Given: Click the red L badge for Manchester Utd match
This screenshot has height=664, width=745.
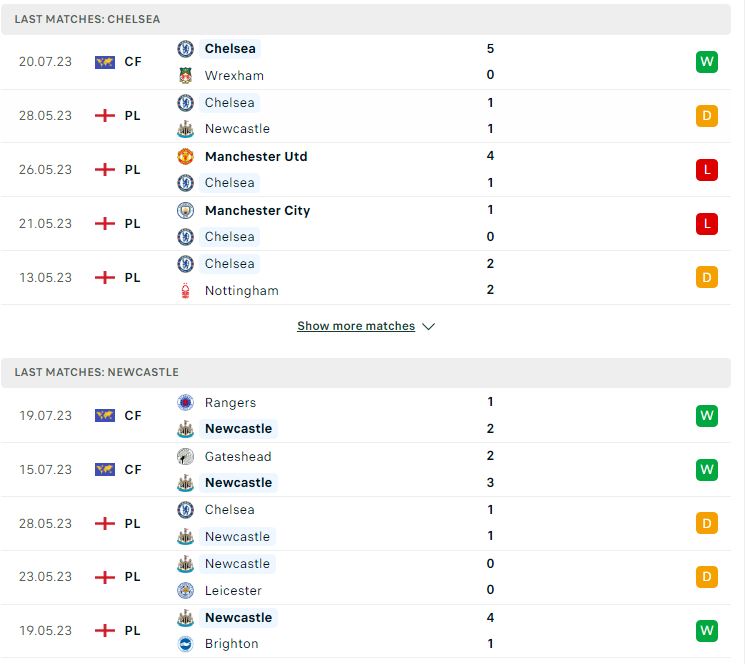Looking at the screenshot, I should tap(707, 170).
